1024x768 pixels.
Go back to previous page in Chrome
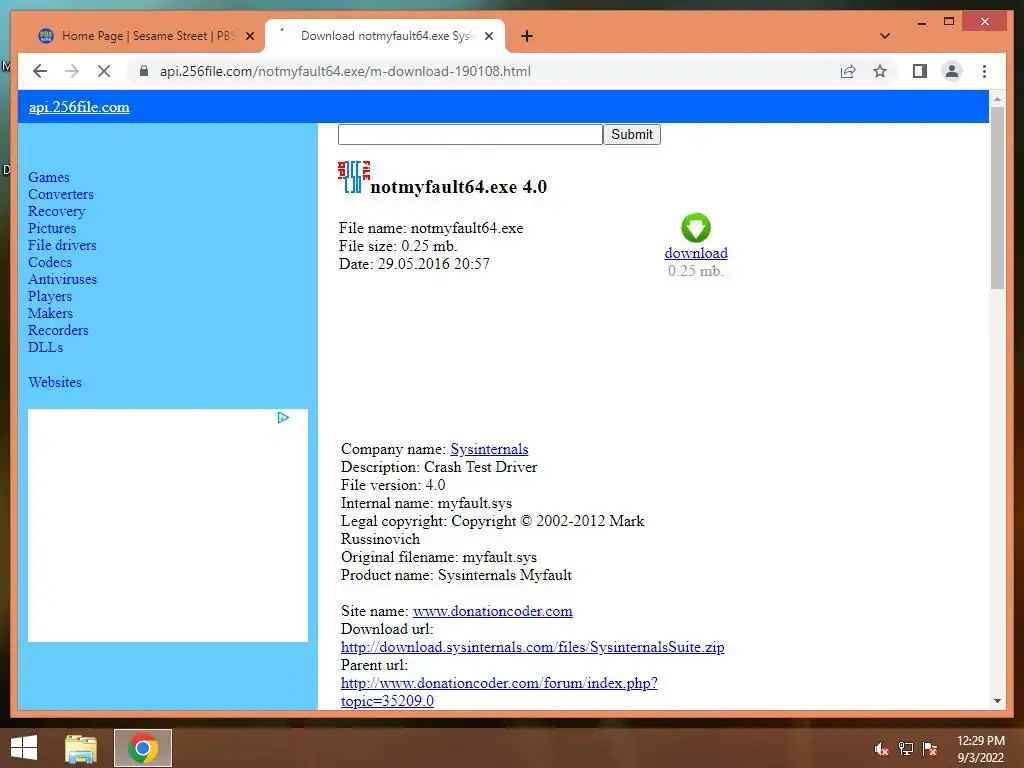(x=40, y=71)
